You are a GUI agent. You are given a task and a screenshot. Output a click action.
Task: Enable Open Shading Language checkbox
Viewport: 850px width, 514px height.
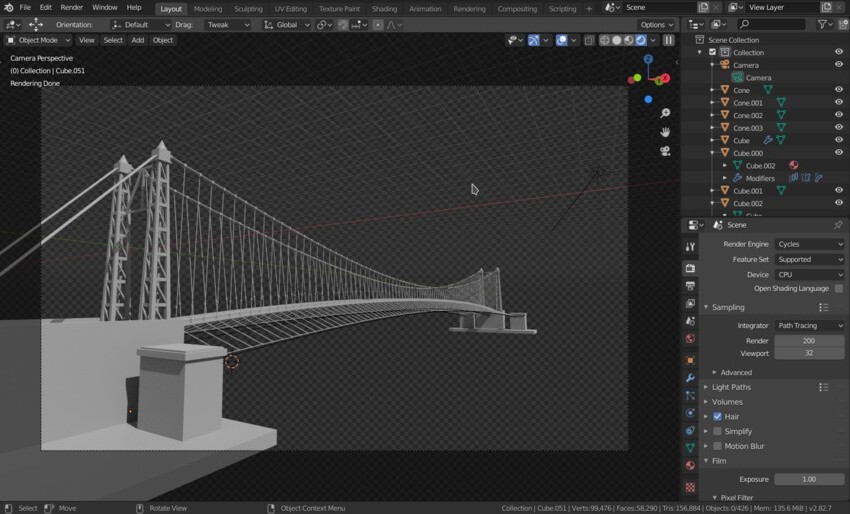point(838,288)
